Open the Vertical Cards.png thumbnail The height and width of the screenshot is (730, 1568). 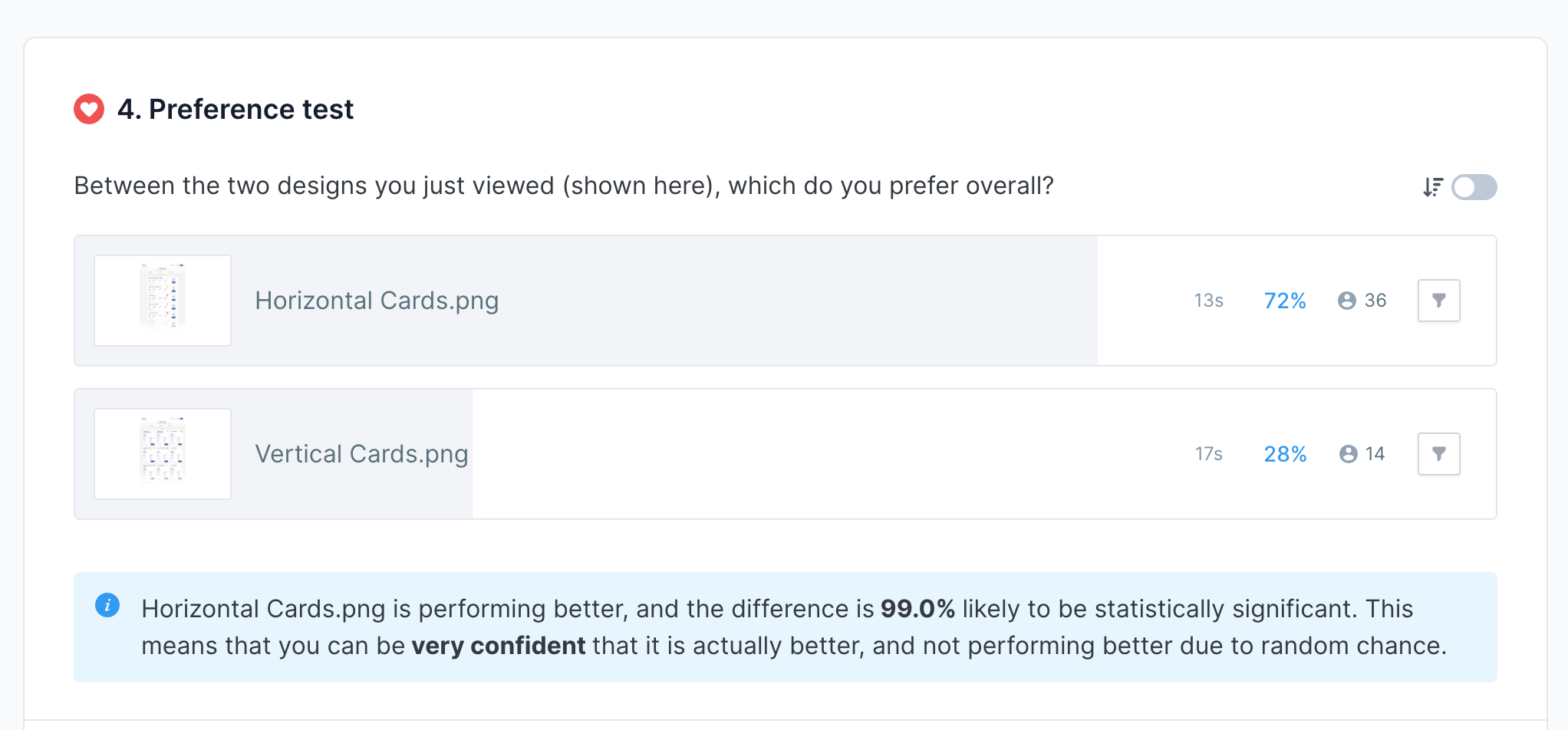pyautogui.click(x=163, y=454)
